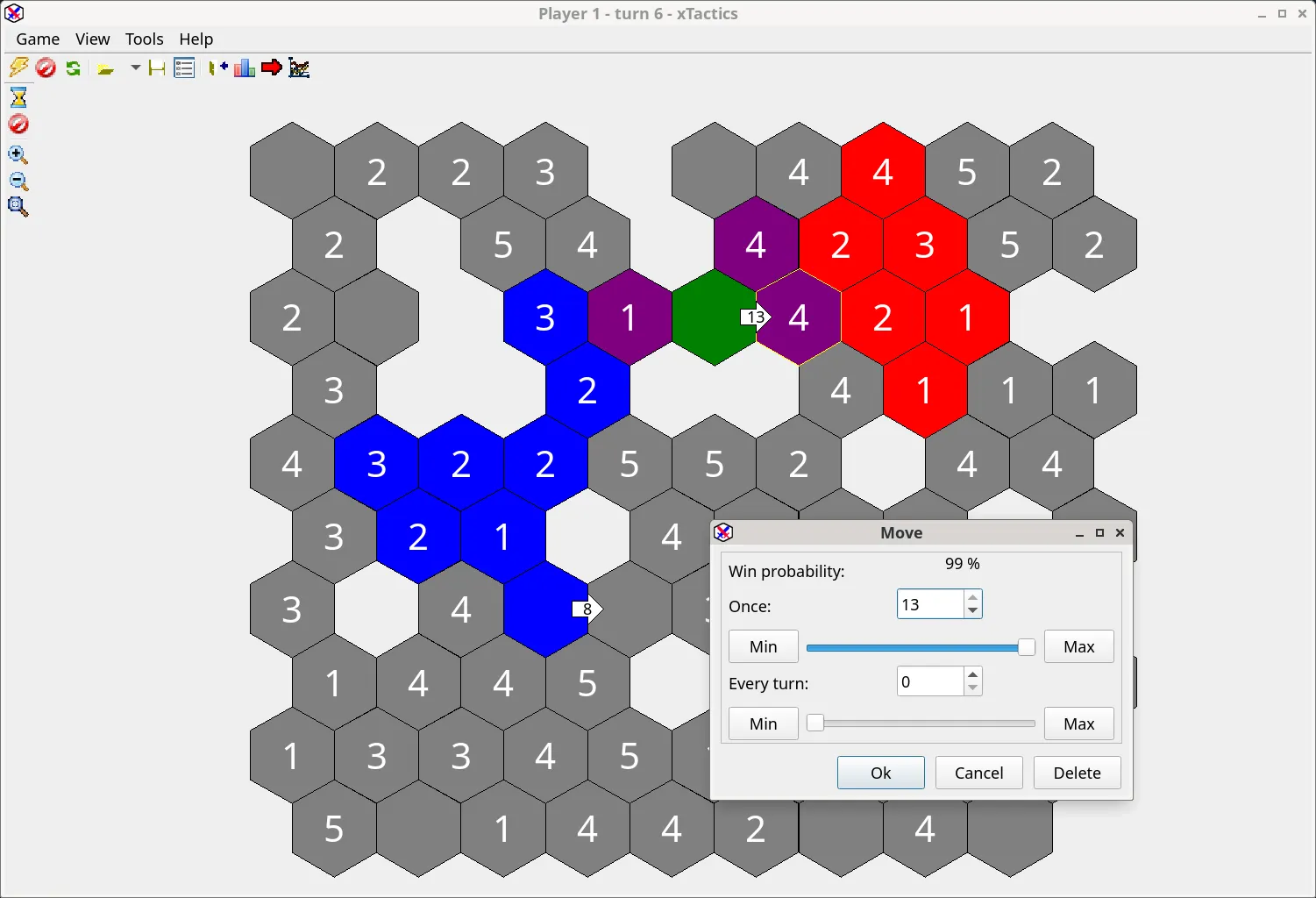Click the blue left-arrow toolbar icon

pos(217,68)
